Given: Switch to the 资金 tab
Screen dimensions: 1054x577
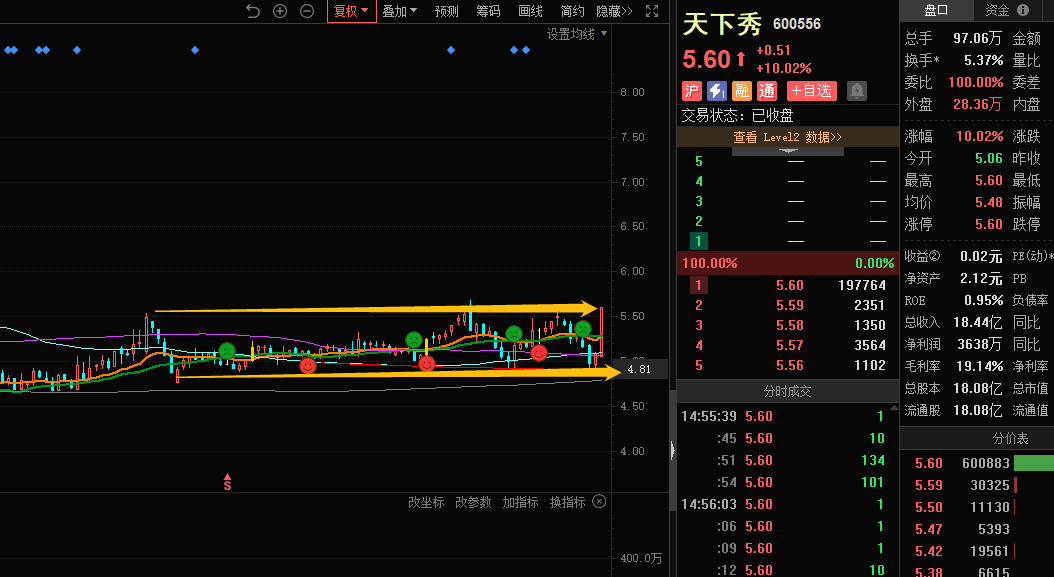Looking at the screenshot, I should coord(997,10).
